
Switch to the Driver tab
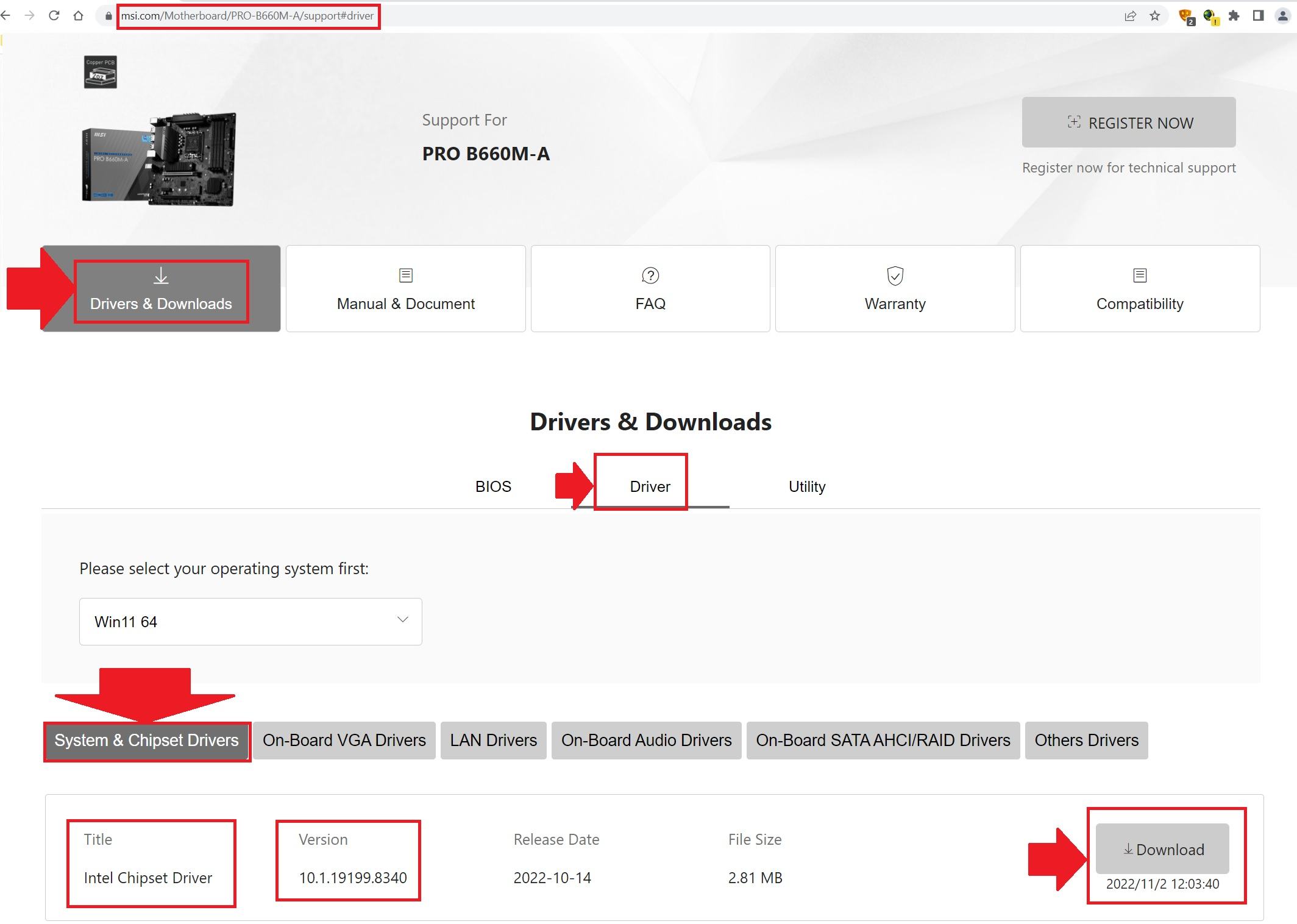[x=650, y=486]
